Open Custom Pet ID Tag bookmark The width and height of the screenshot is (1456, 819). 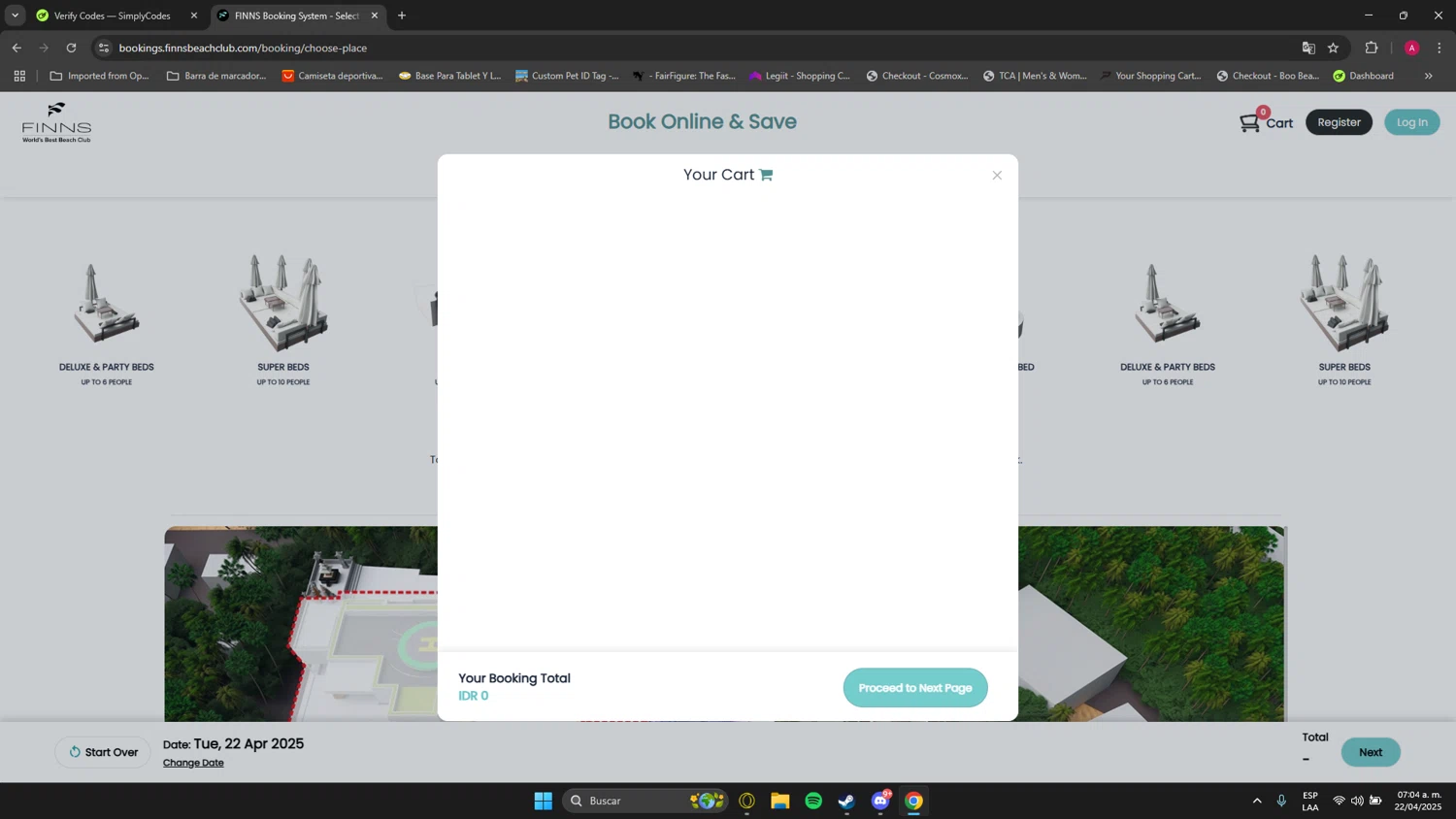click(x=567, y=76)
